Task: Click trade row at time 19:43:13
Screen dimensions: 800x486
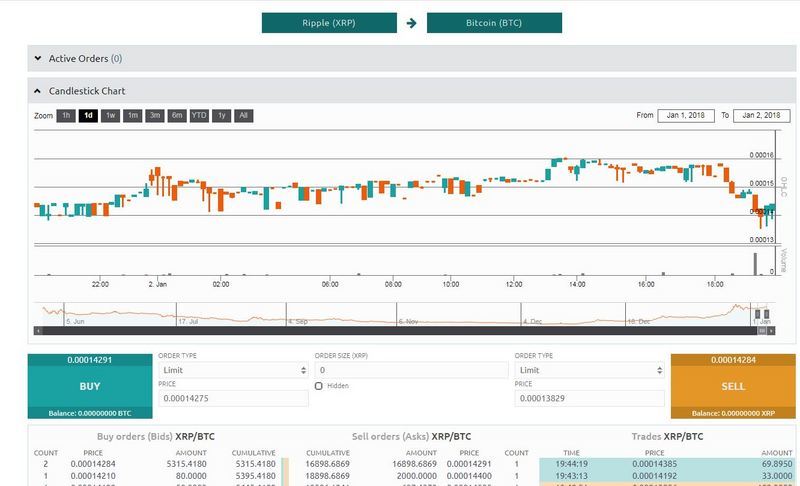Action: 667,476
